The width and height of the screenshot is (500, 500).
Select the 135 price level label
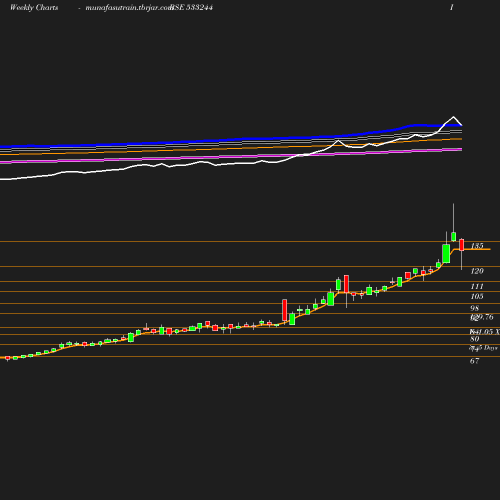tap(477, 246)
